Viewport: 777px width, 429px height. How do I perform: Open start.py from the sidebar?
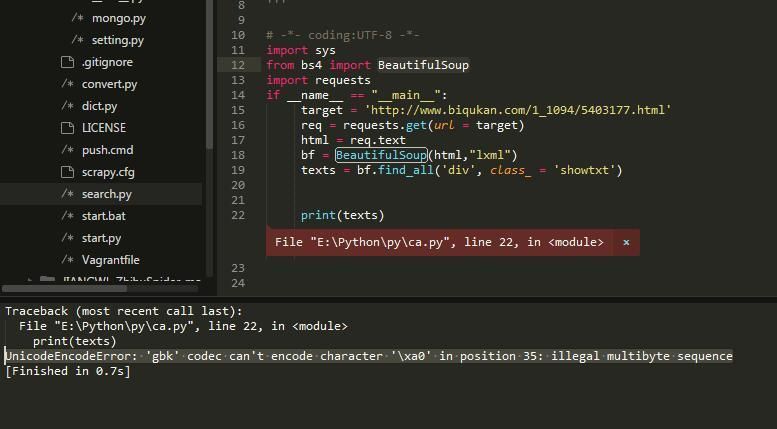[101, 238]
